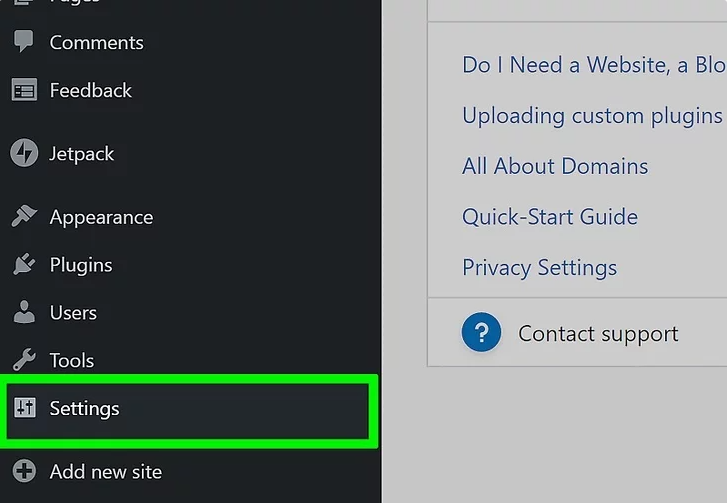Click the Contact support text

[598, 334]
